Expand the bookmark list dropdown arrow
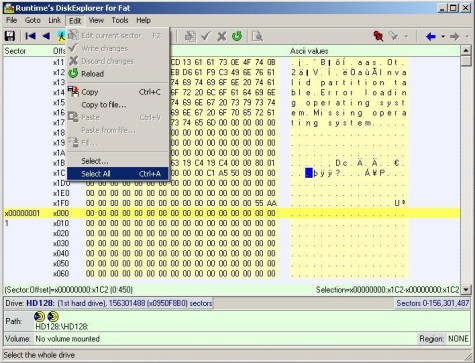Image resolution: width=475 pixels, height=363 pixels. [406, 36]
